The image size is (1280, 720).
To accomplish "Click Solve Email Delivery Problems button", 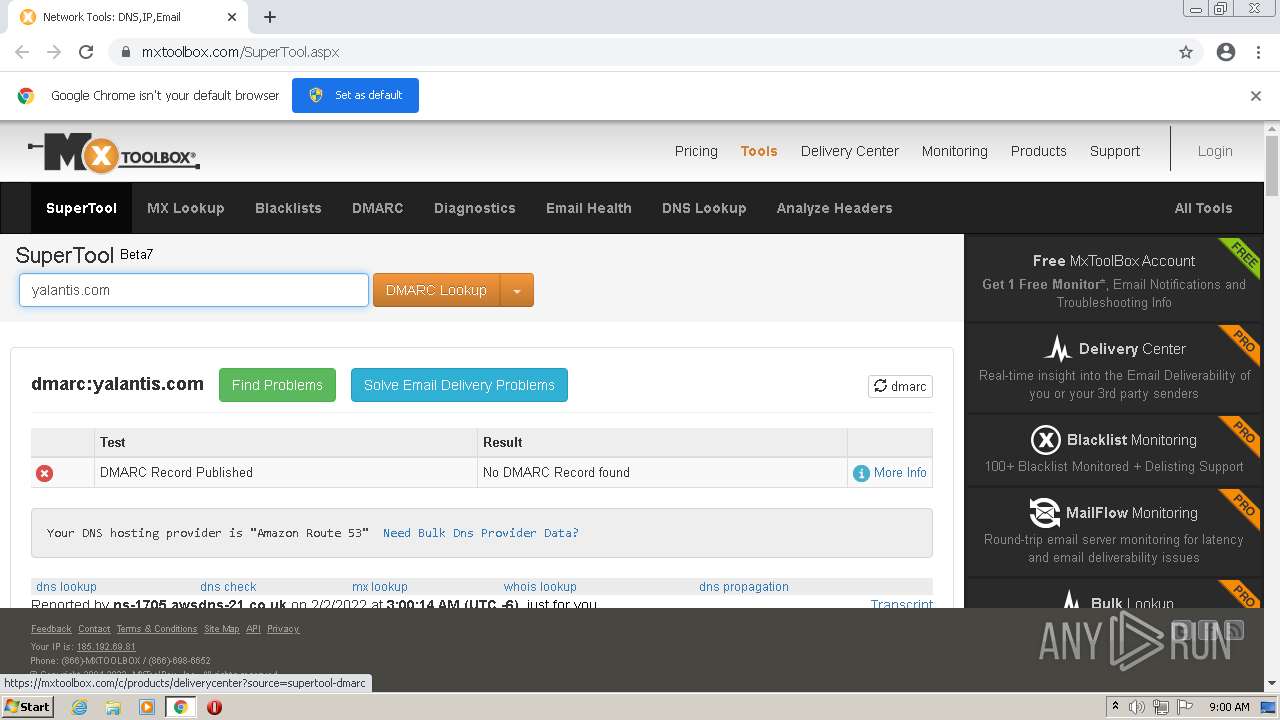I will pos(459,385).
